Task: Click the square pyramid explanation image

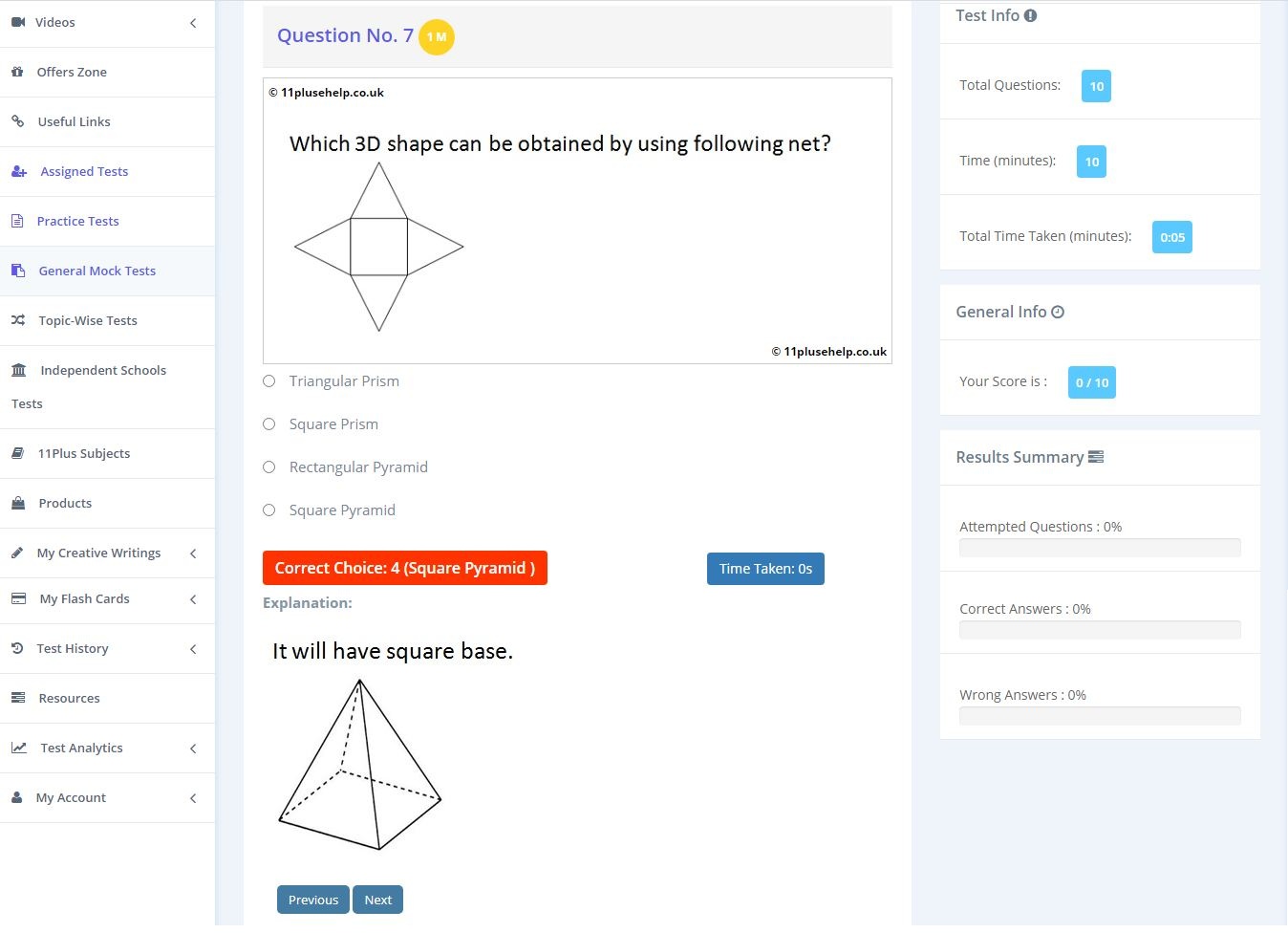Action: (x=360, y=765)
